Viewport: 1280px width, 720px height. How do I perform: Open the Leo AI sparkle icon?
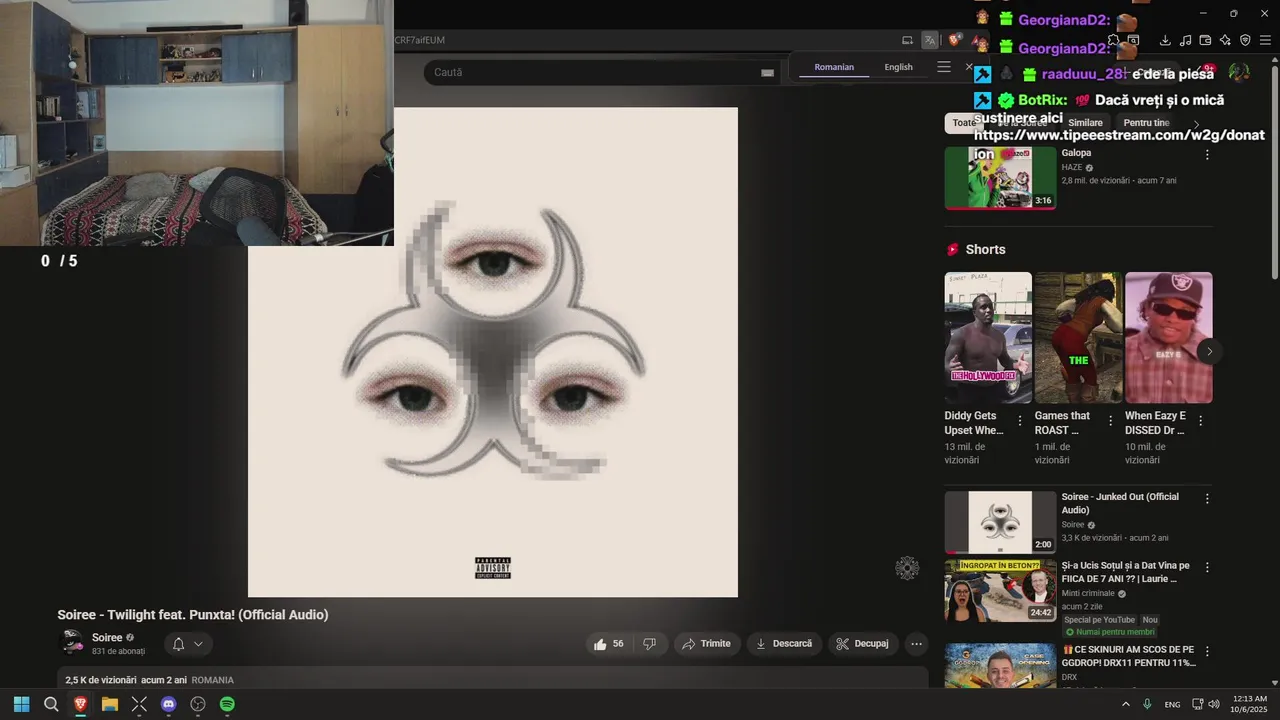coord(1225,40)
